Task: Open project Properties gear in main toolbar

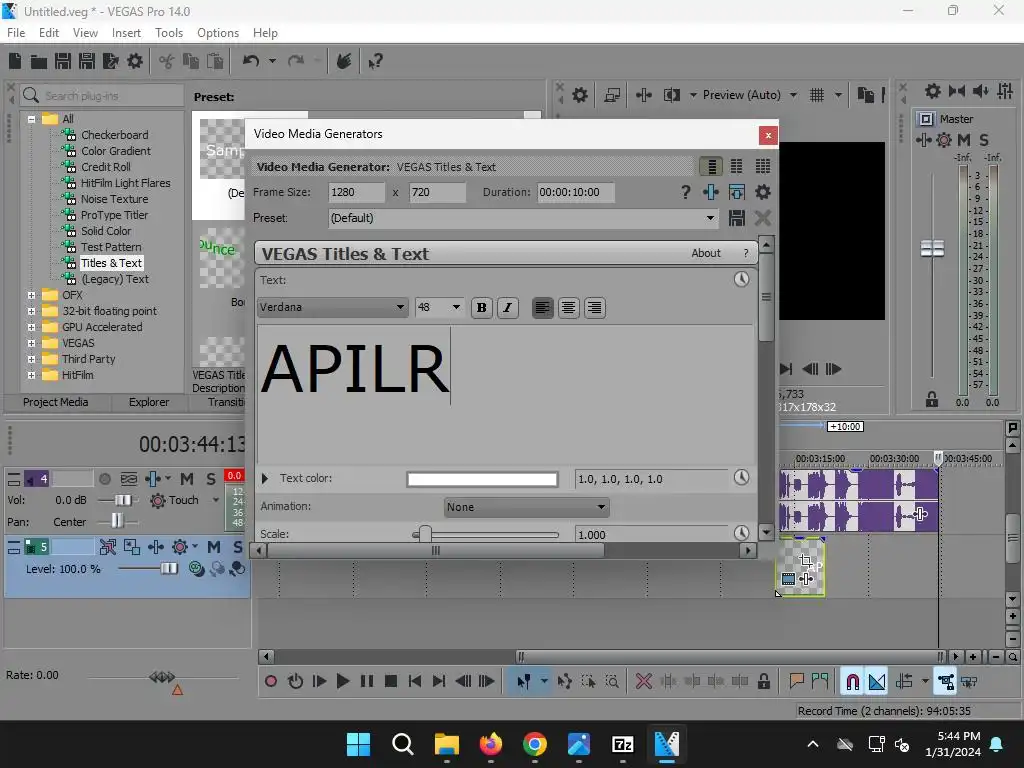Action: coord(135,61)
